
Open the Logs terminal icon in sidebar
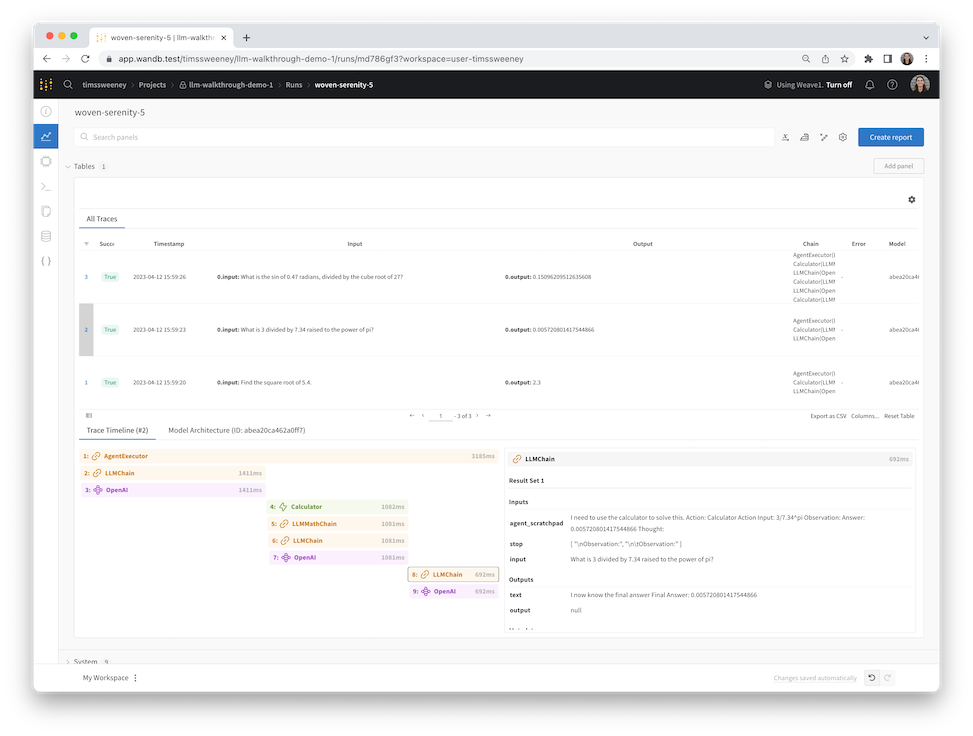pos(46,186)
